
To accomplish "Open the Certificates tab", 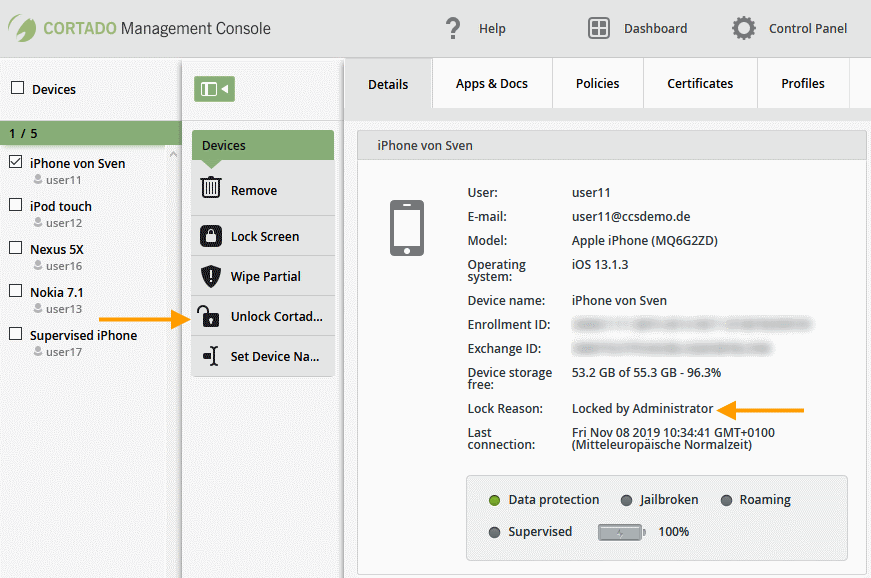I will pos(700,83).
